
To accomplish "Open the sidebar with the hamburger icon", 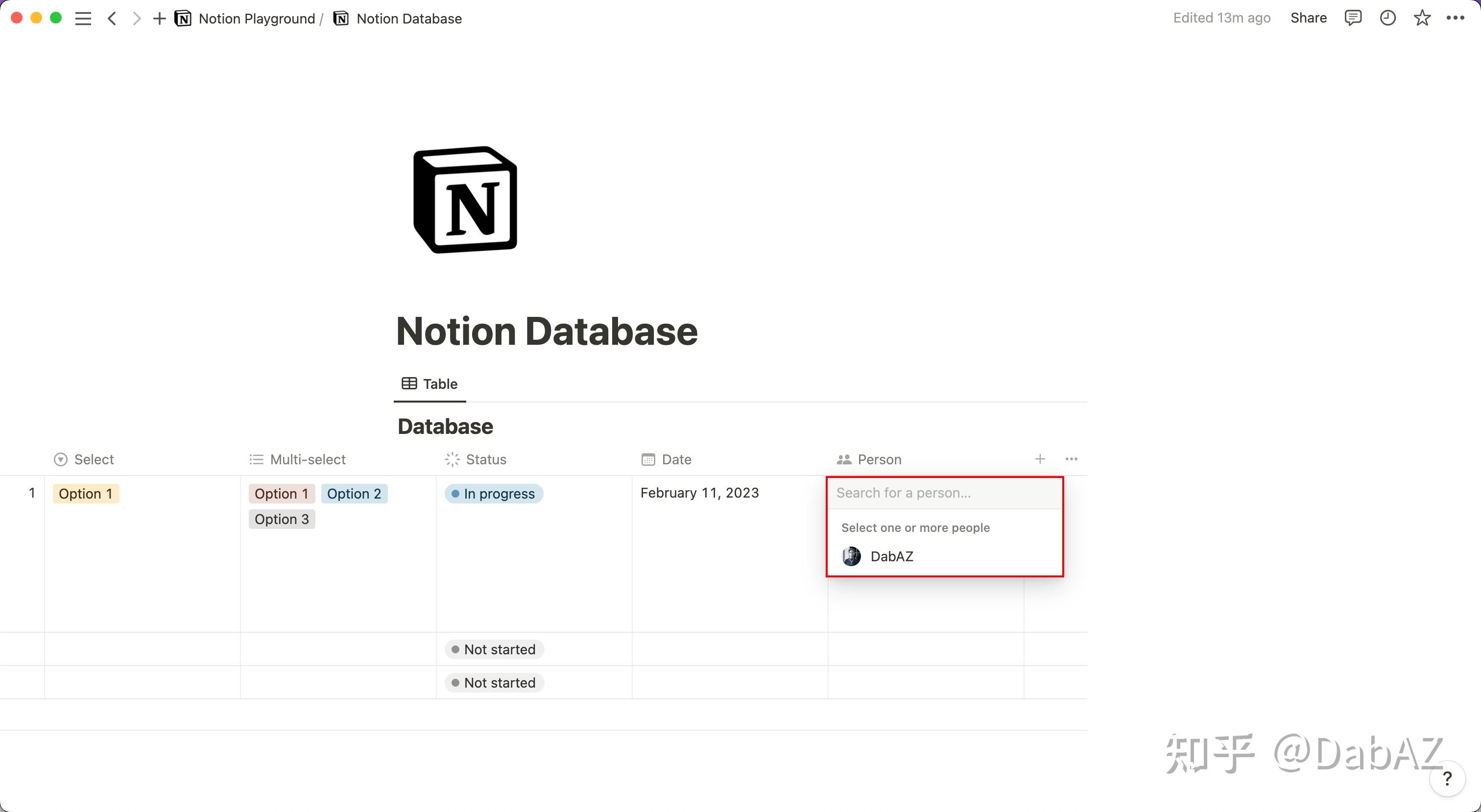I will 83,18.
